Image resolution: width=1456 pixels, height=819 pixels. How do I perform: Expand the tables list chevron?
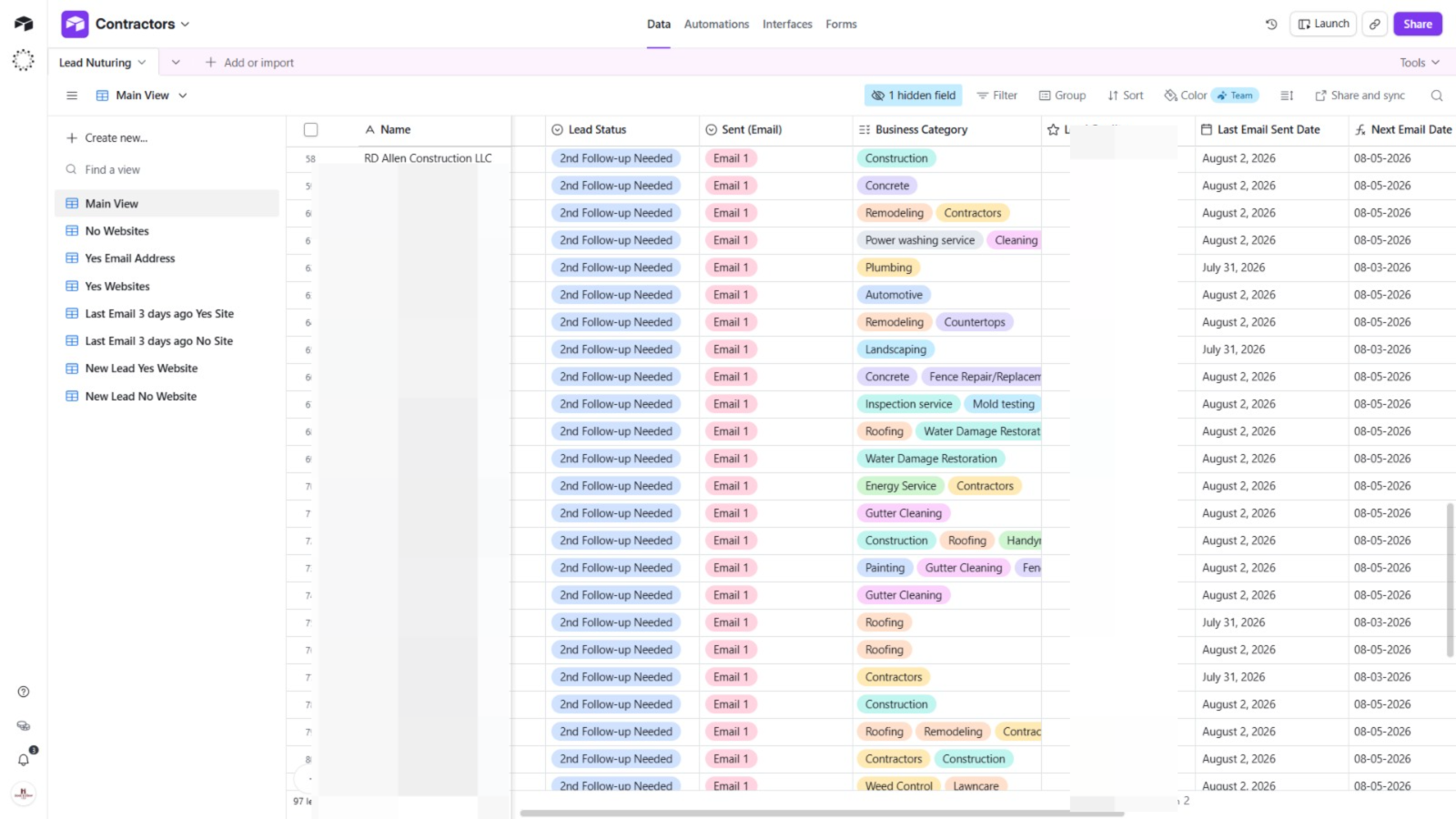176,63
